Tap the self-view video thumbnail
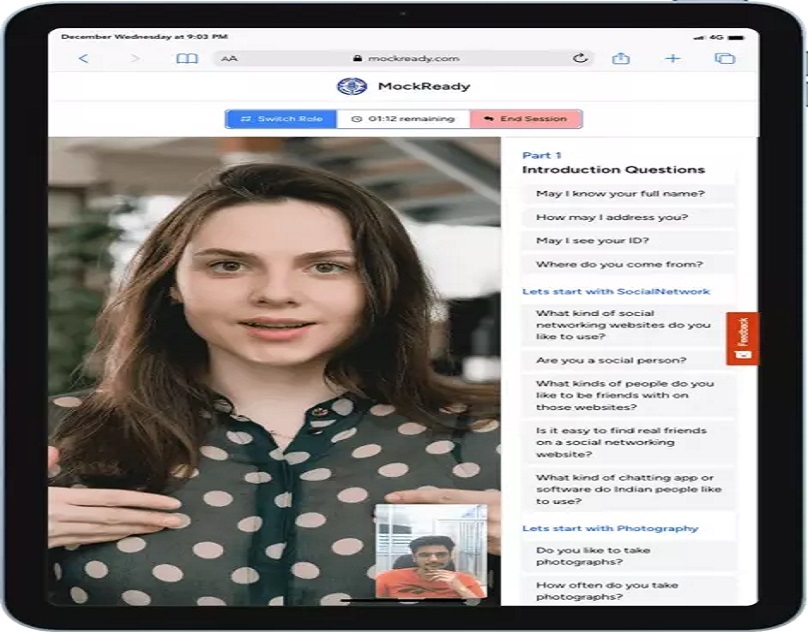The width and height of the screenshot is (808, 632). point(430,551)
